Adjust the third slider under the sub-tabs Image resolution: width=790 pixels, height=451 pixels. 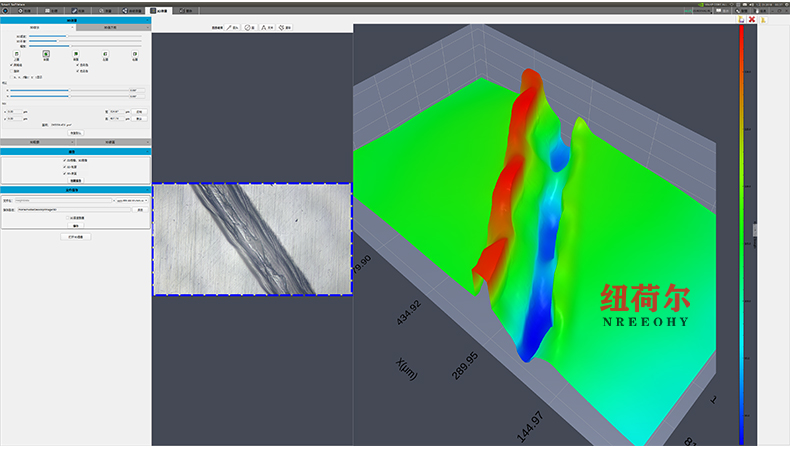(85, 46)
